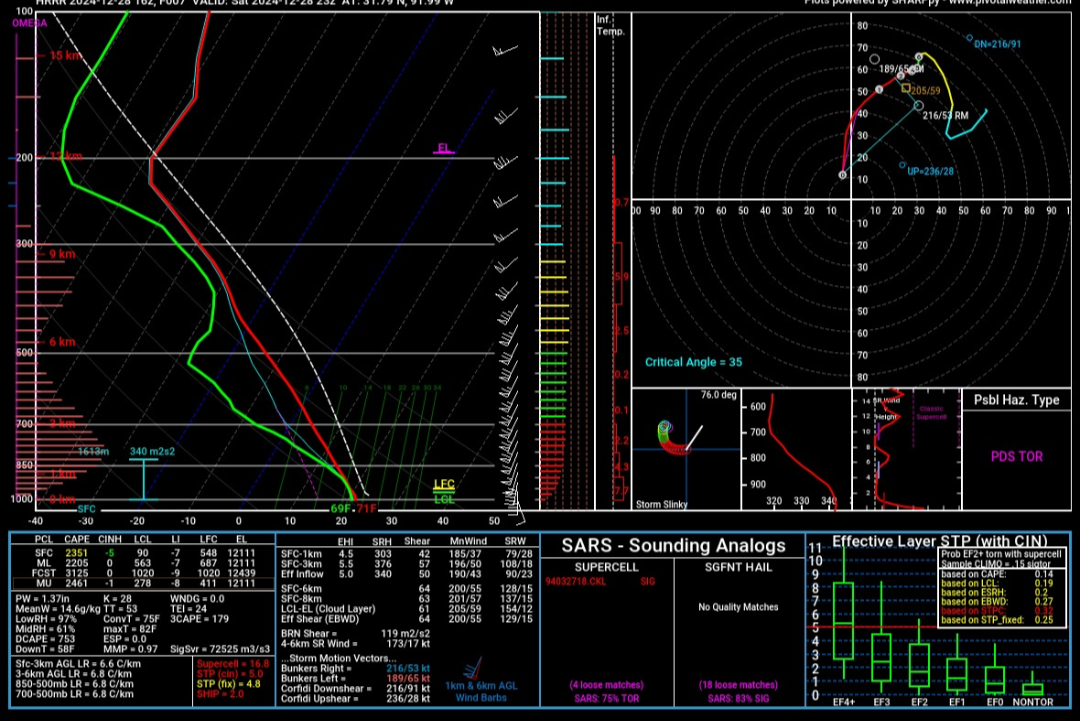Click the based on STP_fixed row
This screenshot has height=721, width=1080.
click(x=997, y=620)
